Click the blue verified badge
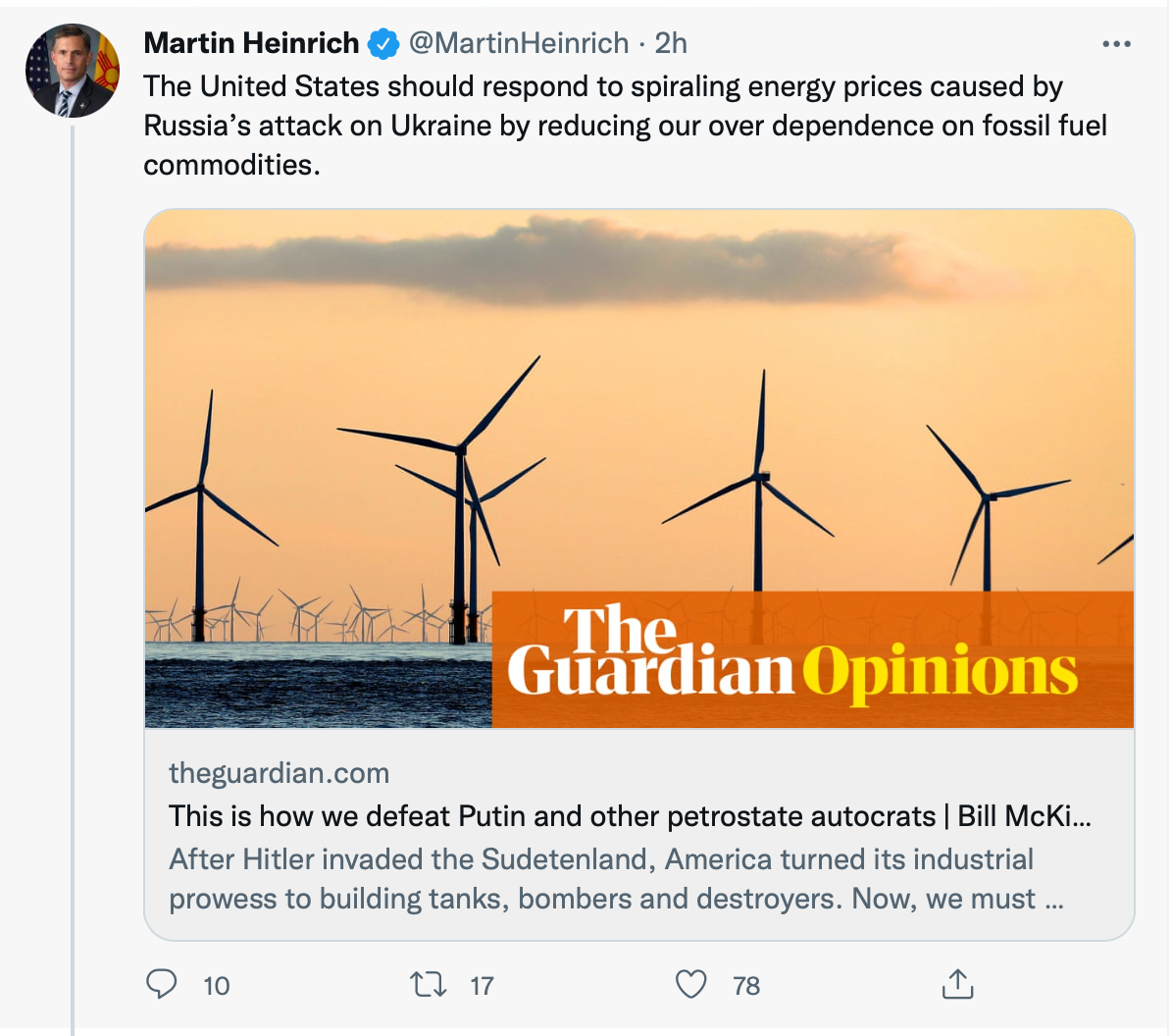Viewport: 1171px width, 1036px height. tap(382, 44)
